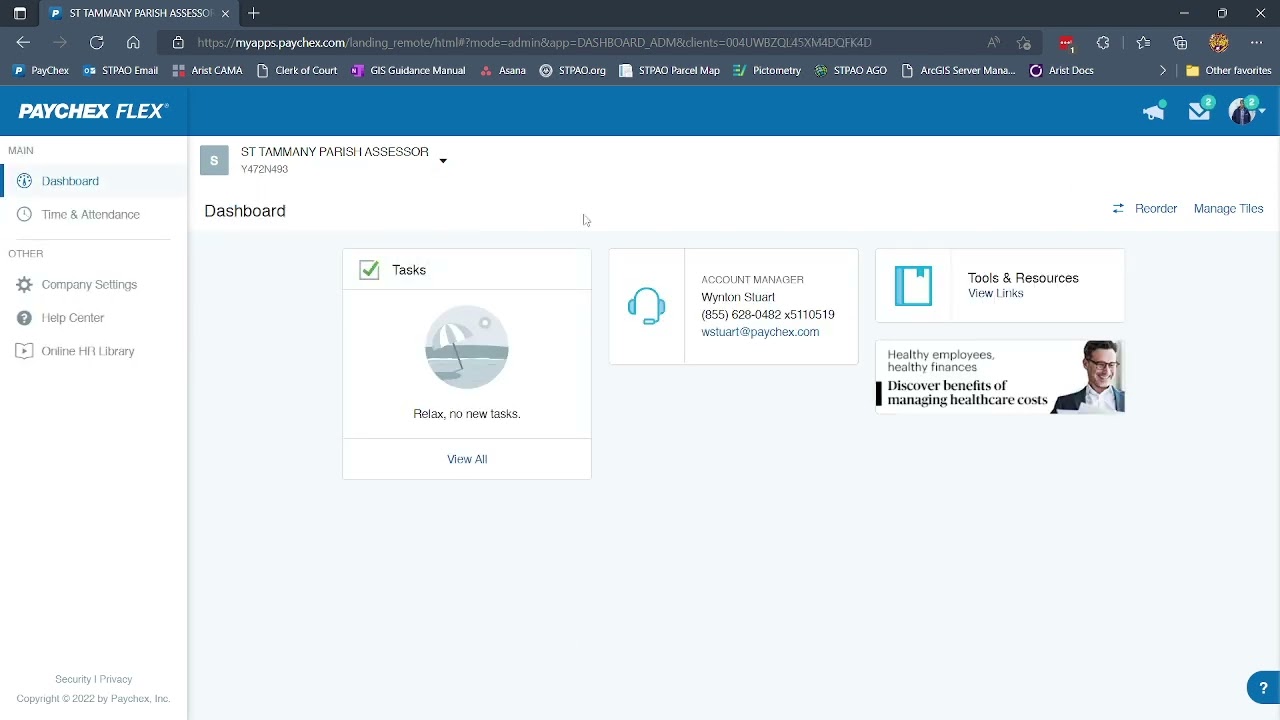
Task: Expand the St Tammany Parish Assessor company dropdown
Action: pos(443,161)
